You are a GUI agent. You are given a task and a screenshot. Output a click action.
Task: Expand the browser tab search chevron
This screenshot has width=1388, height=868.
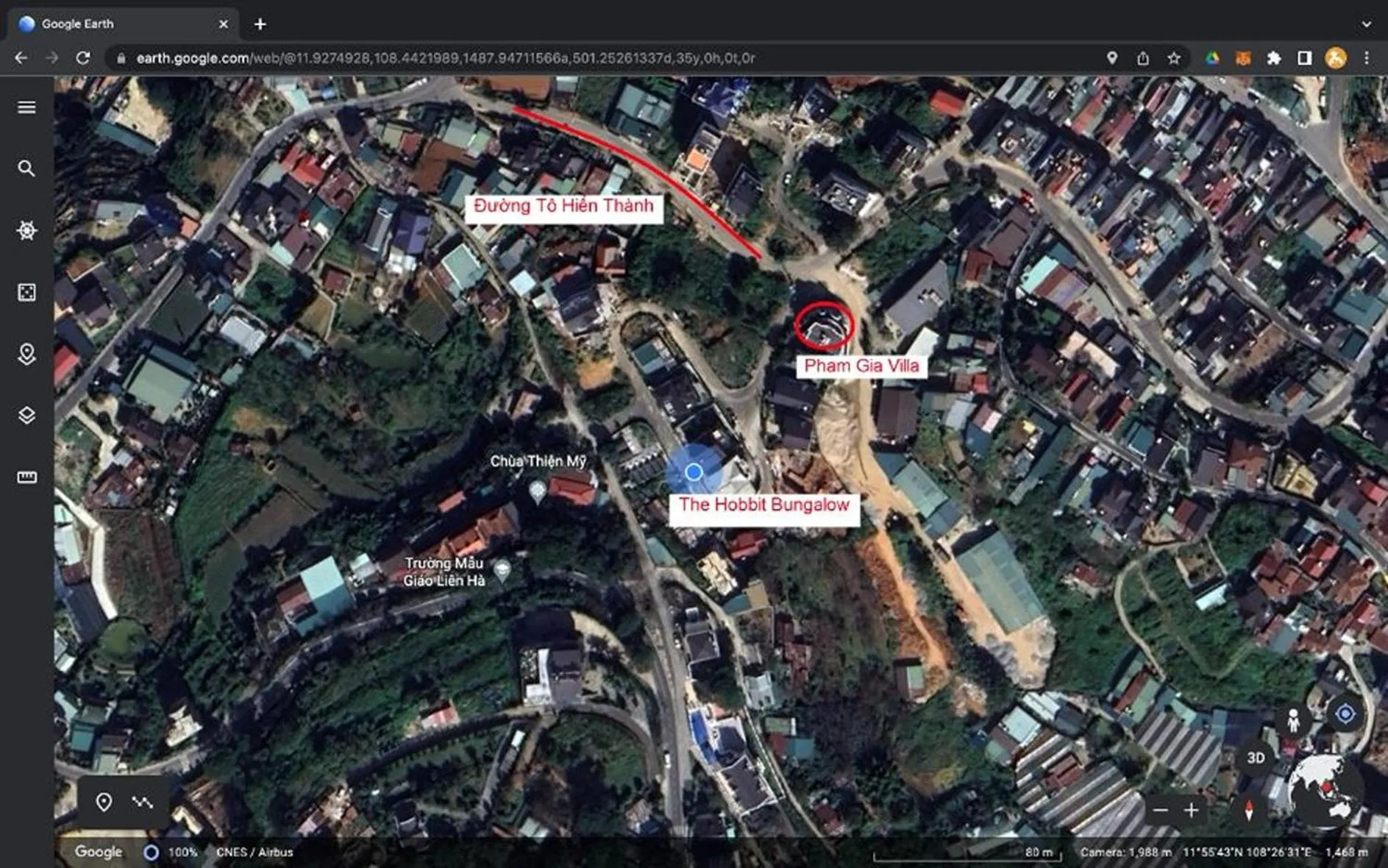click(x=1366, y=24)
